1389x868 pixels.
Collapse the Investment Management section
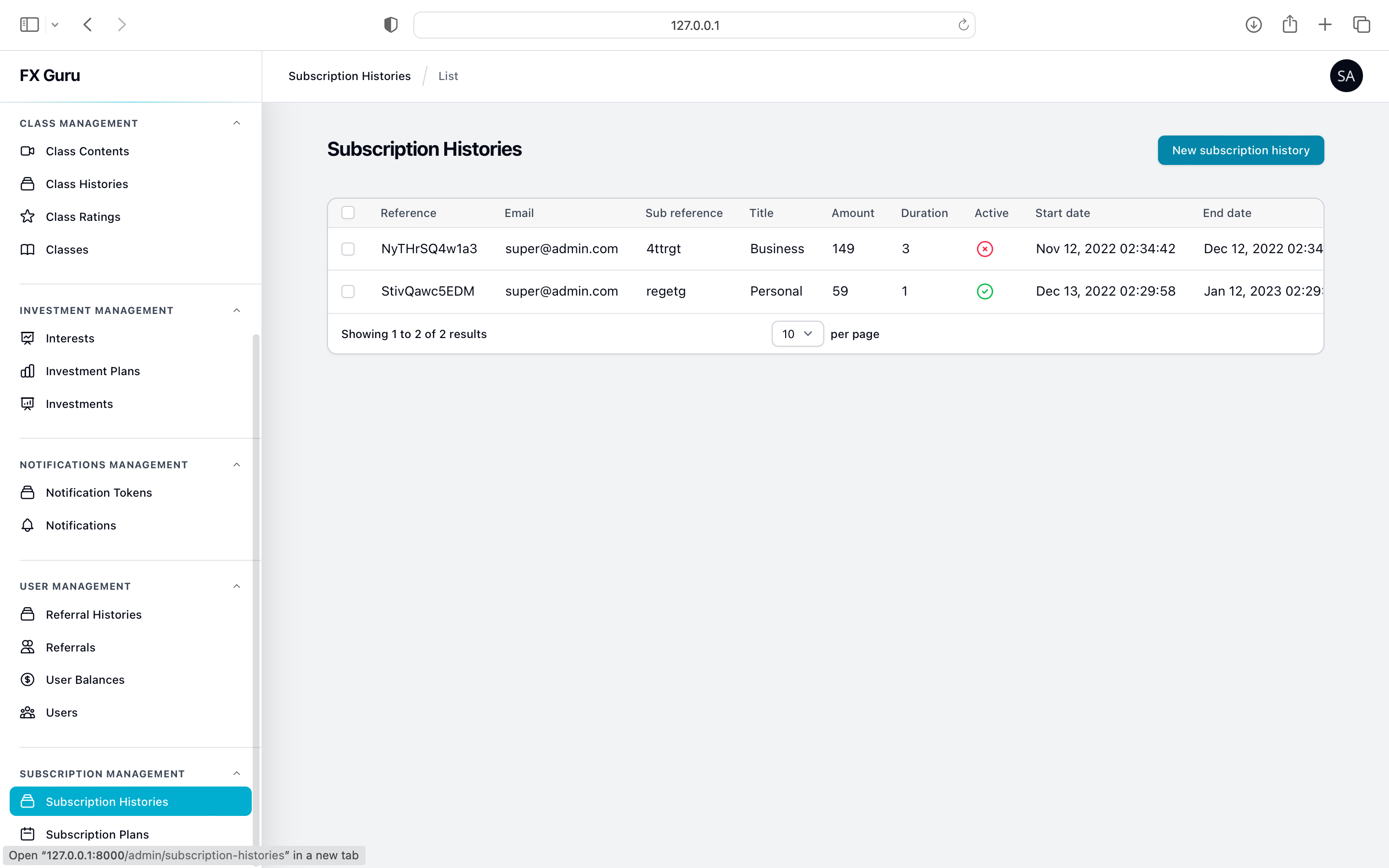[236, 310]
